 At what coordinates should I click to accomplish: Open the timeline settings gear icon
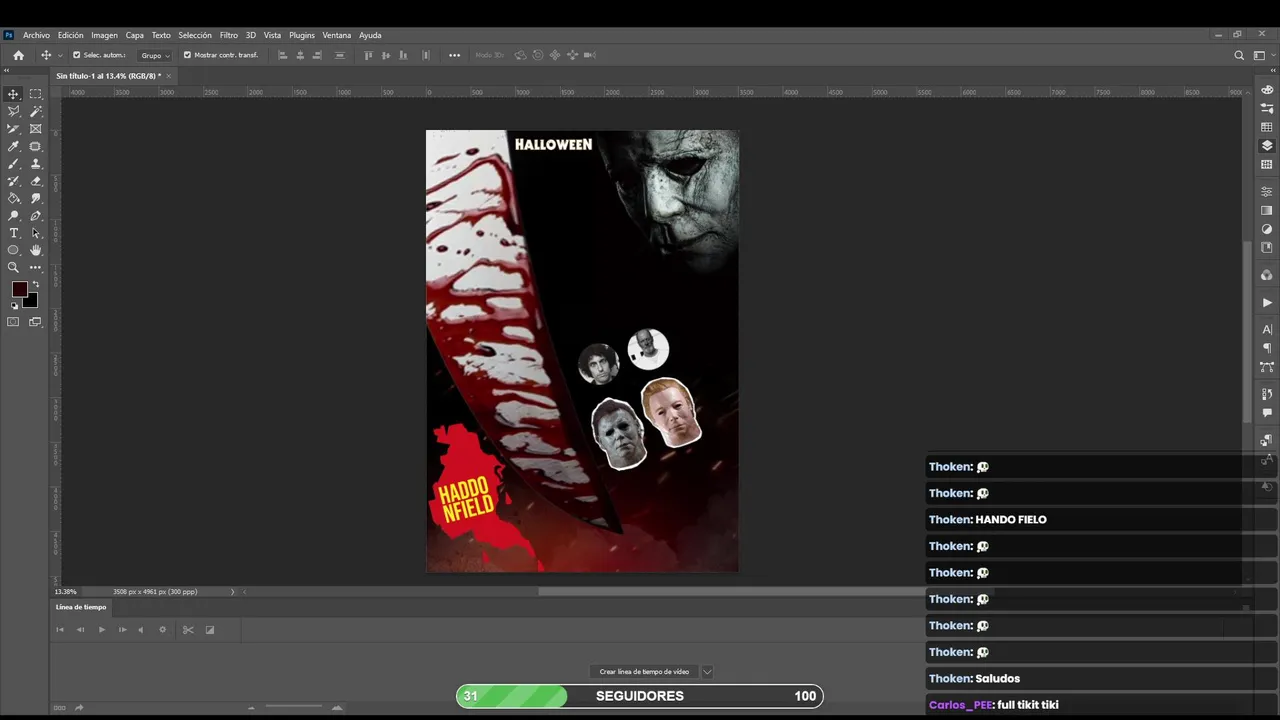(x=163, y=630)
